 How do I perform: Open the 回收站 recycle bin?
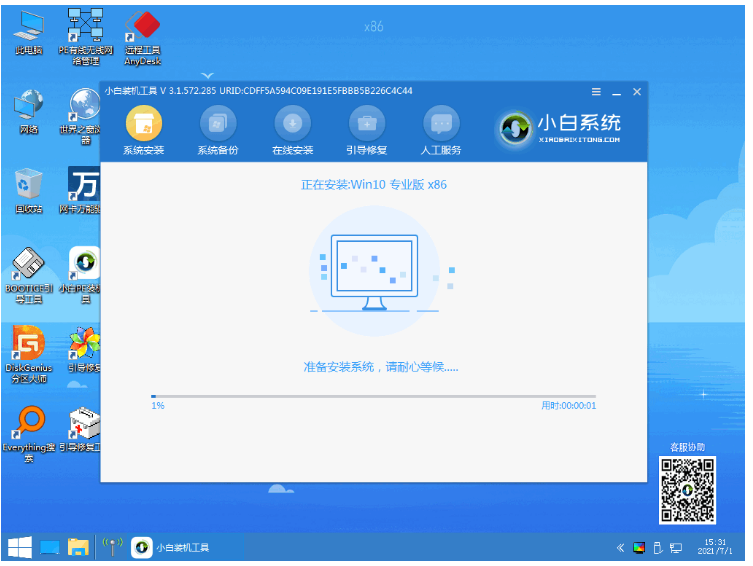point(28,188)
